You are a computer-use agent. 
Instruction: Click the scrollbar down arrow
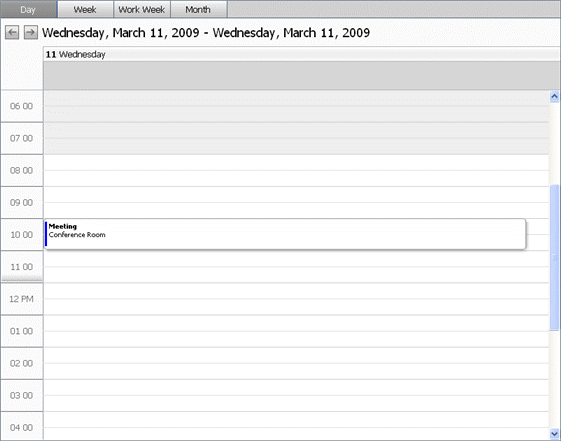[x=554, y=434]
